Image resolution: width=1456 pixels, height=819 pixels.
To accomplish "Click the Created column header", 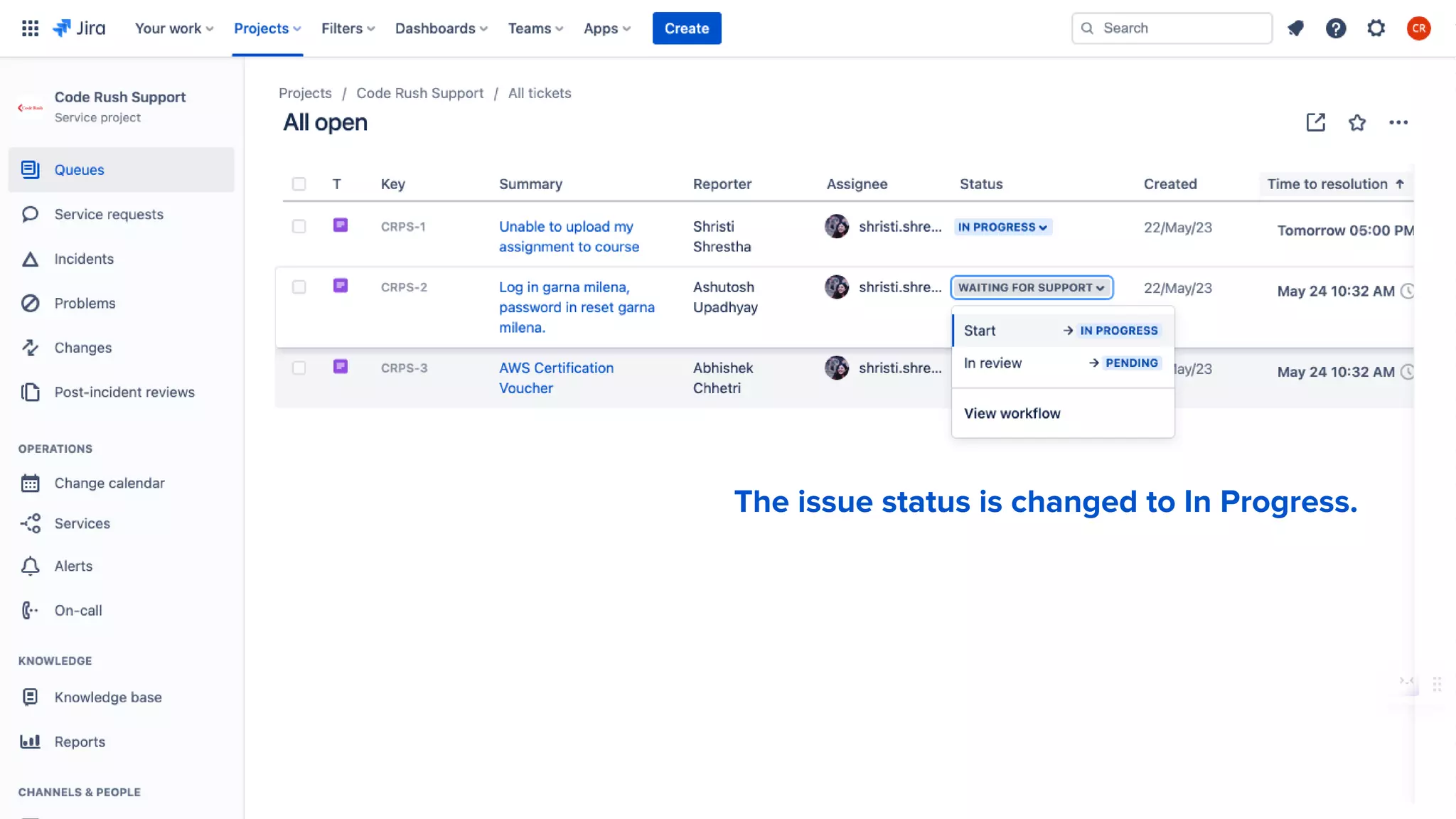I will tap(1170, 184).
